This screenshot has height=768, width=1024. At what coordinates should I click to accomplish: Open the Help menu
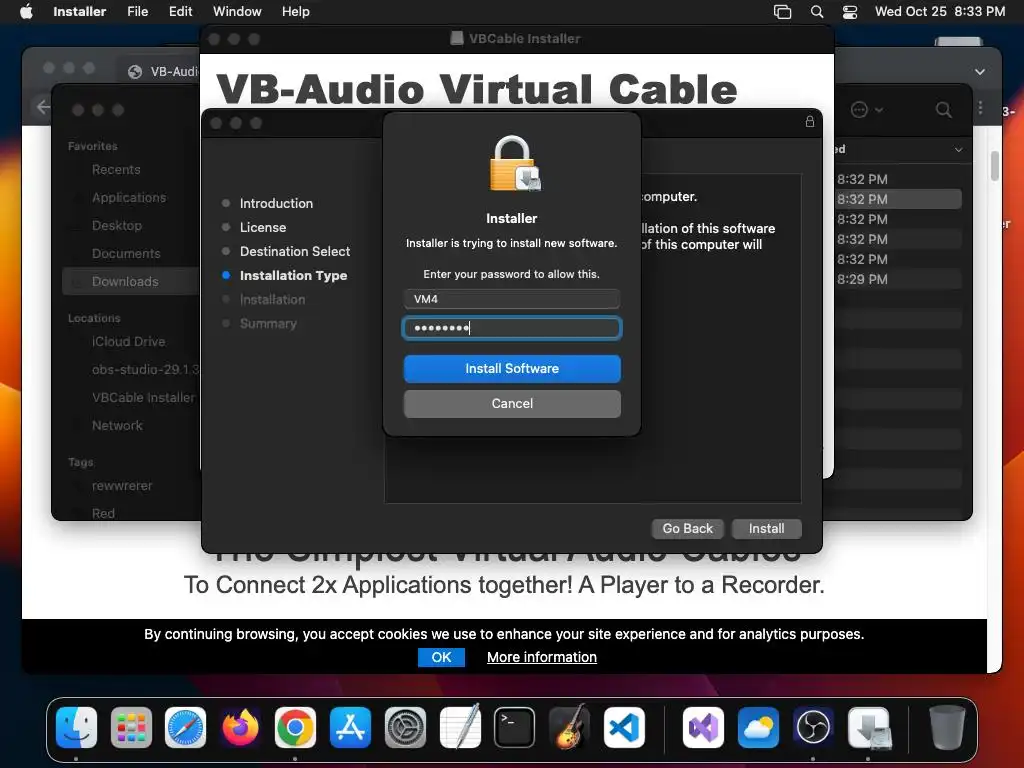[296, 11]
